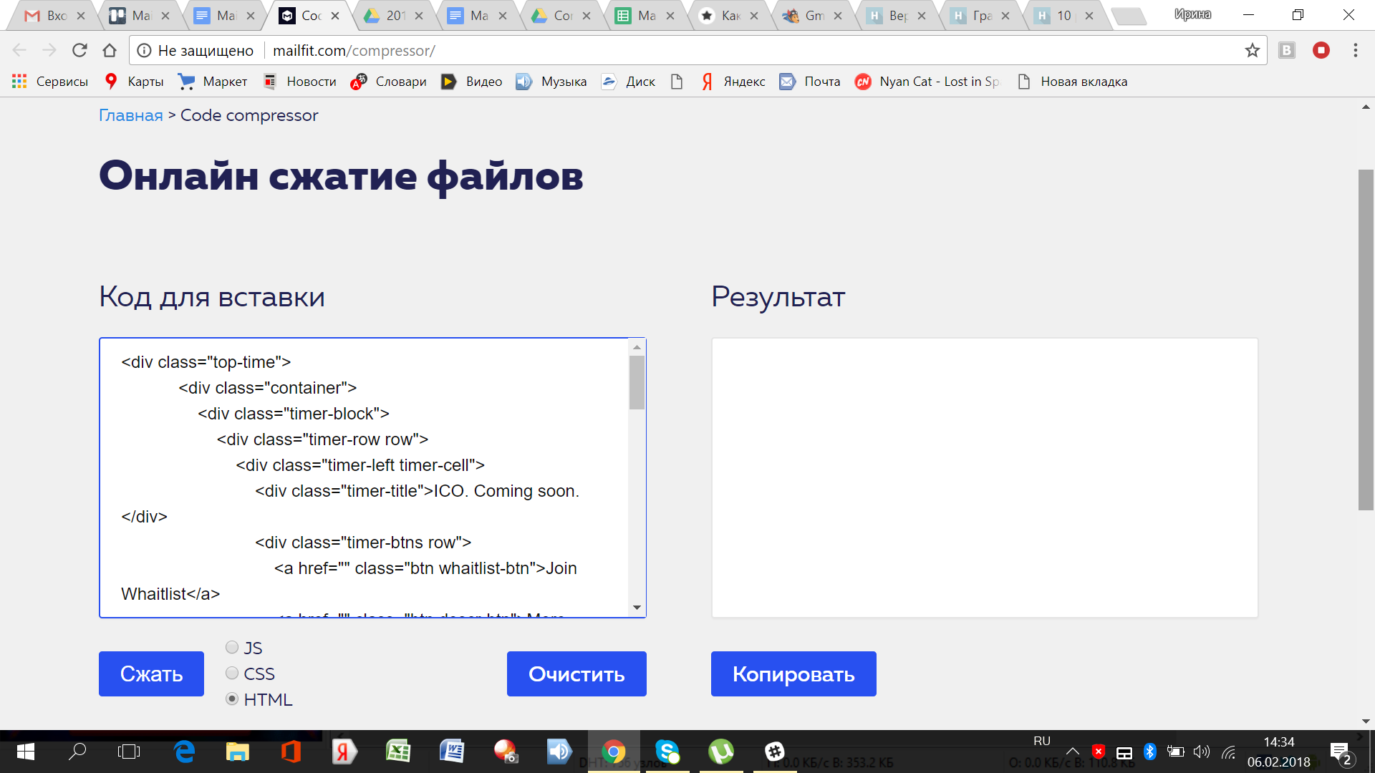
Task: Open Skype from the taskbar
Action: click(667, 751)
